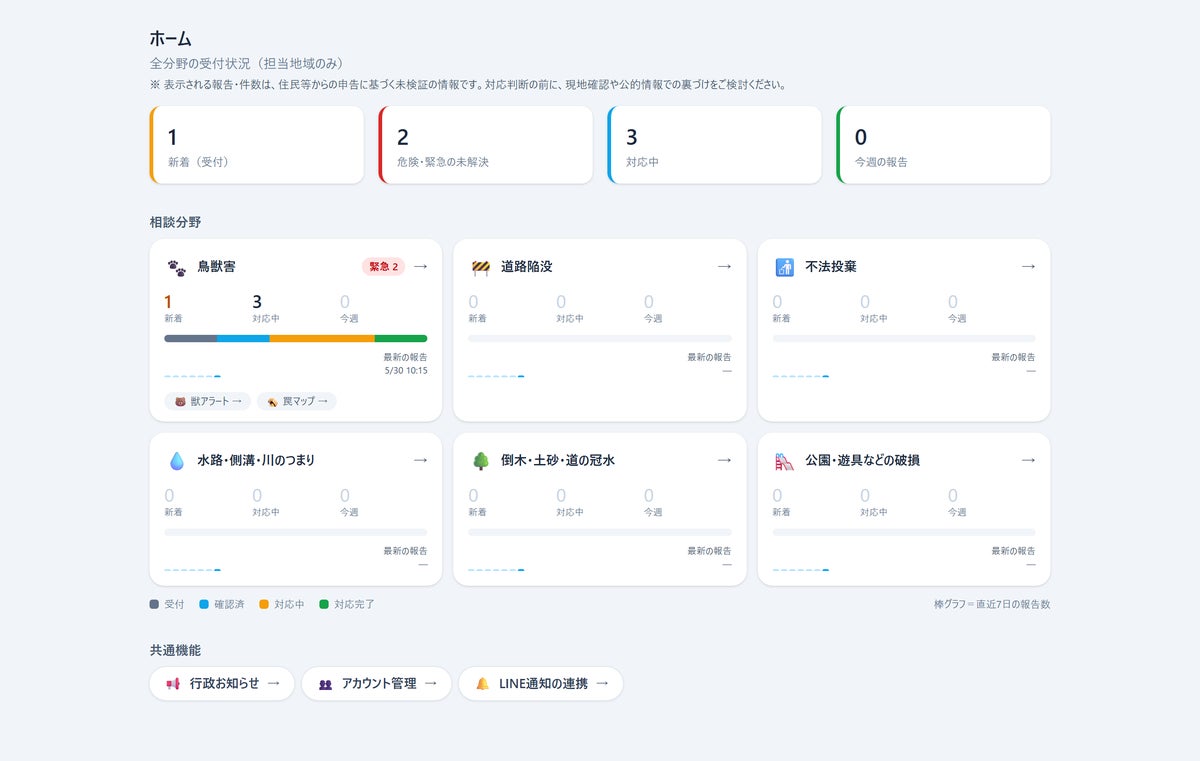The height and width of the screenshot is (761, 1200).
Task: Click the orange segment of 鳥獣害 status bar
Action: [x=322, y=338]
